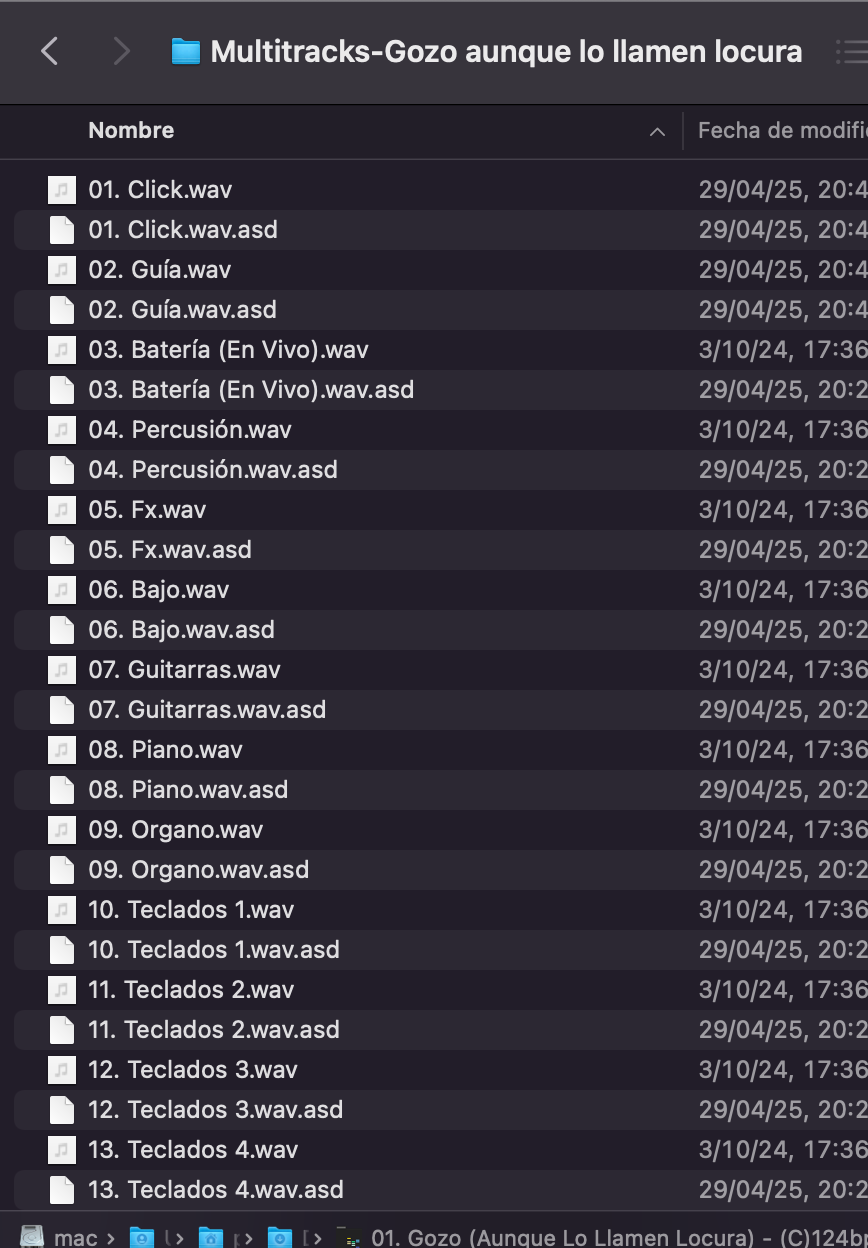Select 04. Percusión.wav file

pyautogui.click(x=441, y=430)
